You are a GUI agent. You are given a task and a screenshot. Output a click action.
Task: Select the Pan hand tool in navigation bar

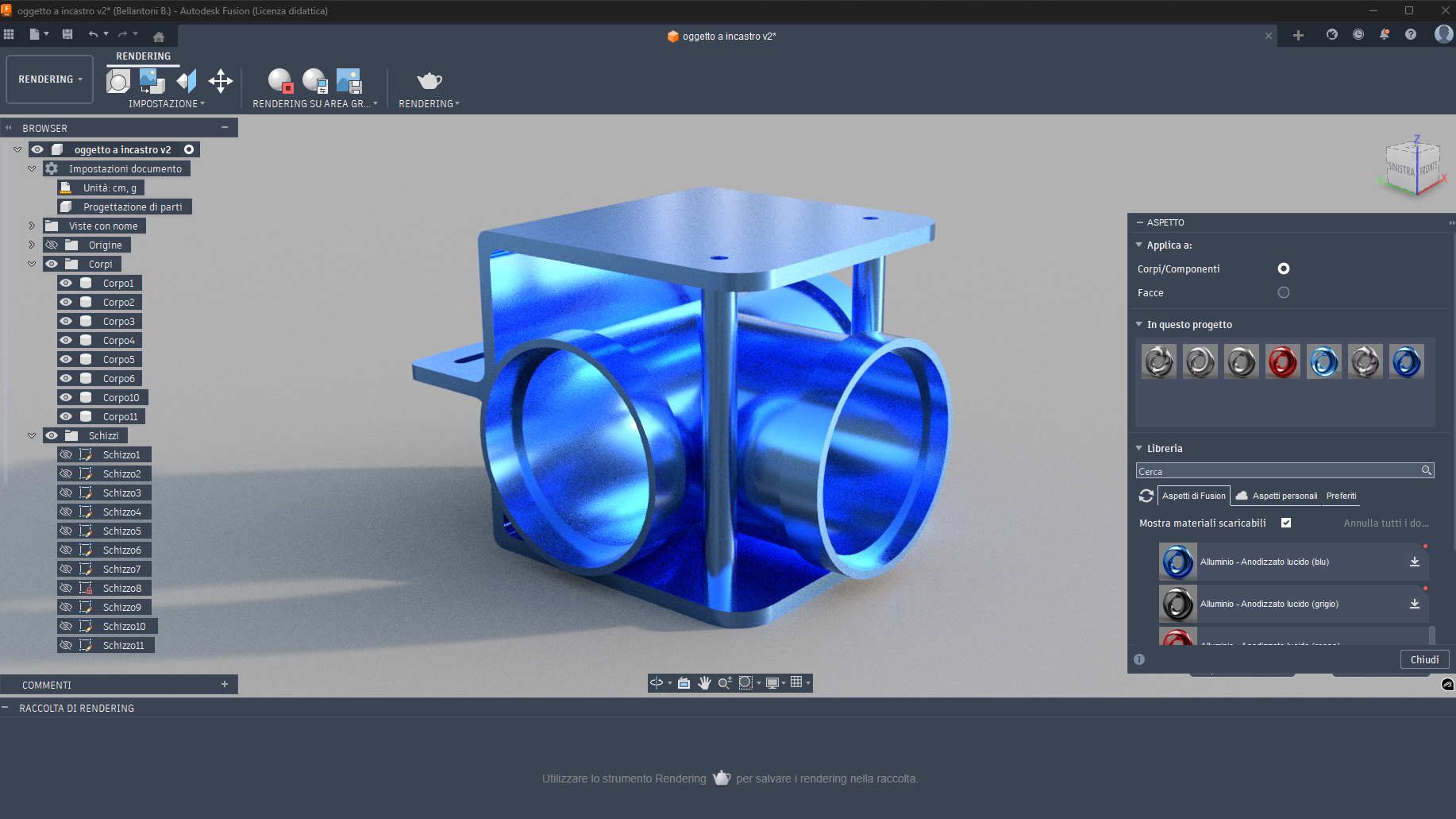[704, 682]
